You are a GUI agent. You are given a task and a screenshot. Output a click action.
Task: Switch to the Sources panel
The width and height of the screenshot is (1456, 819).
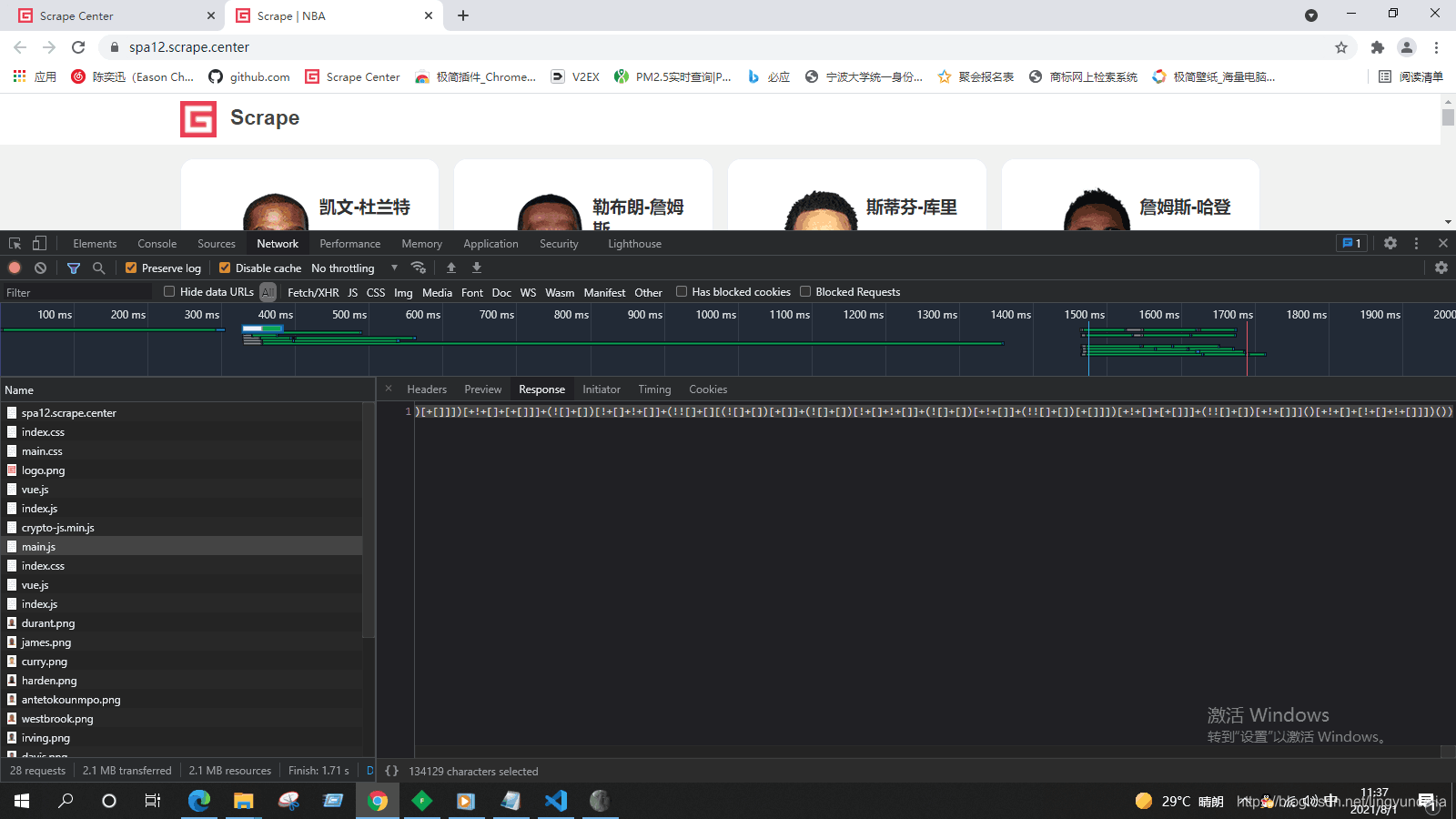[217, 243]
